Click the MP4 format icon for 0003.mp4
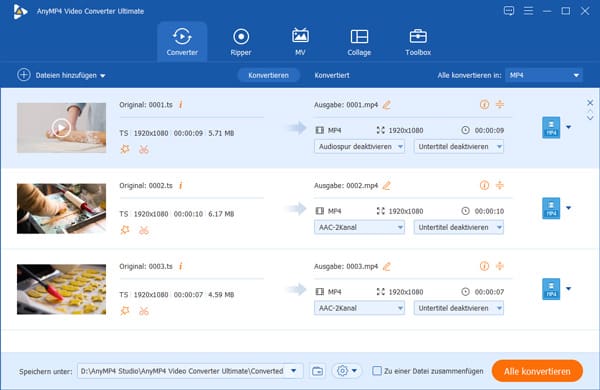Image resolution: width=600 pixels, height=390 pixels. point(551,289)
